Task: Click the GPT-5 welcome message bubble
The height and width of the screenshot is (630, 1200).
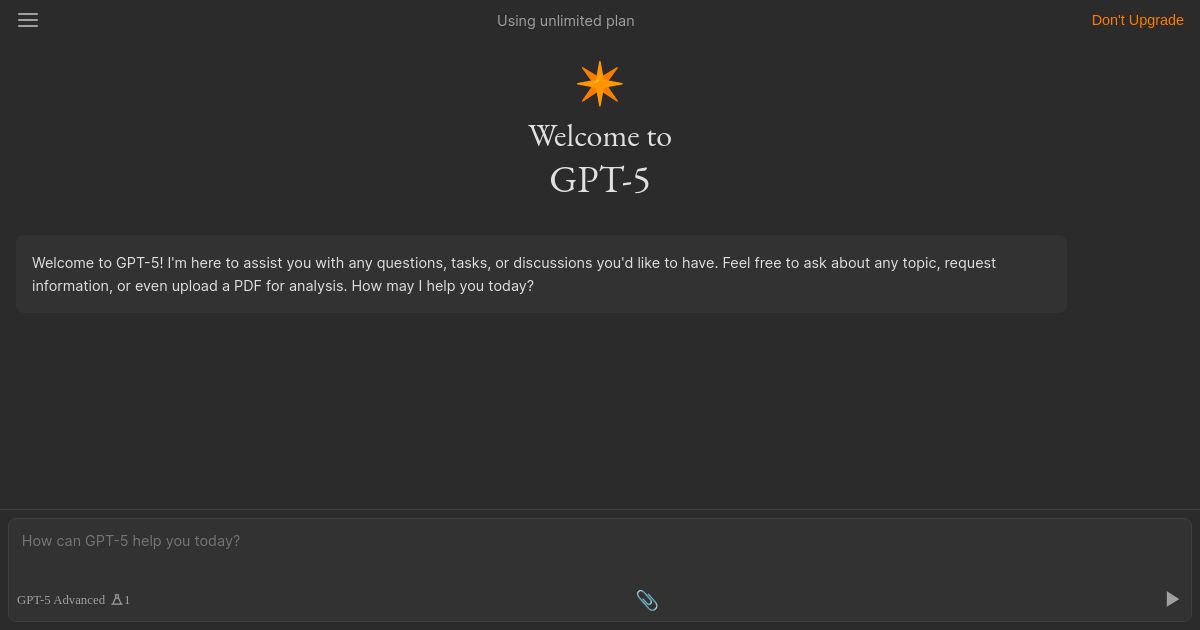Action: point(541,274)
